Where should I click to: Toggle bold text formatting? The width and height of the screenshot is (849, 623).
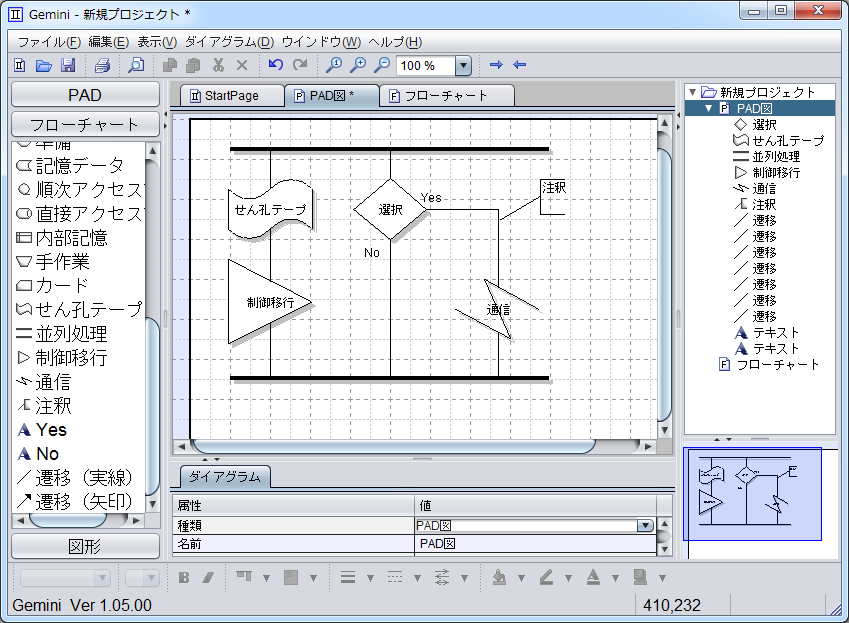(184, 578)
